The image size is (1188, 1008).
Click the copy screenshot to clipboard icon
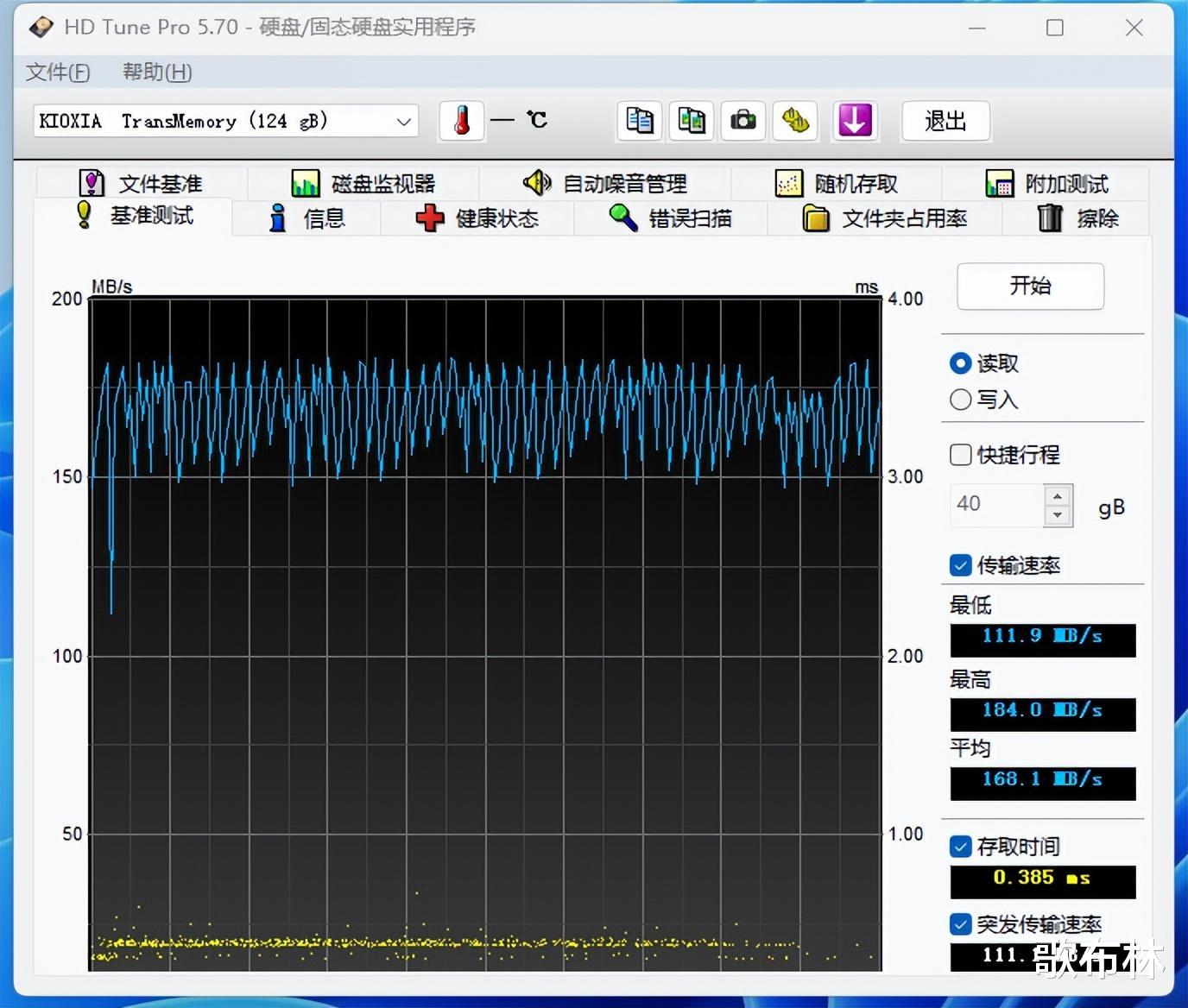(x=692, y=121)
